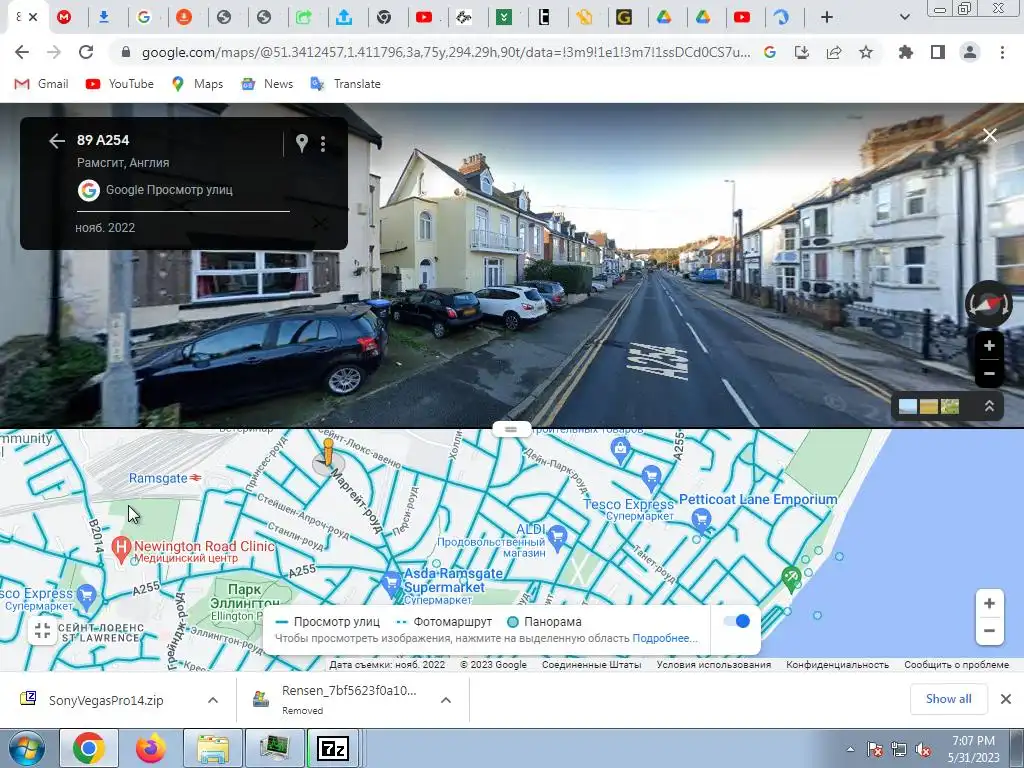Open Условия использования link
The width and height of the screenshot is (1024, 768).
(713, 664)
